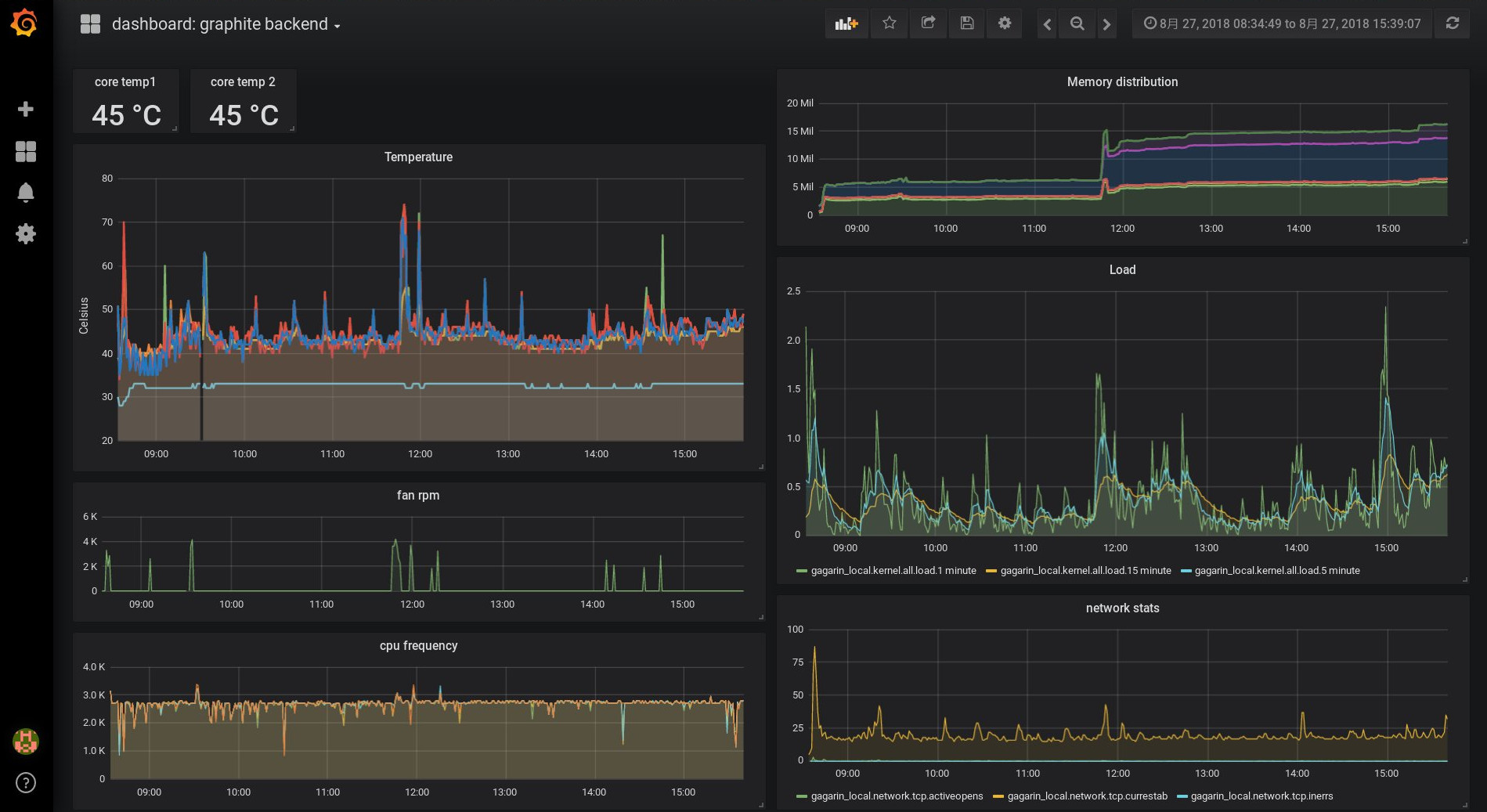Viewport: 1487px width, 812px height.
Task: Save the dashboard with disk icon
Action: click(967, 23)
